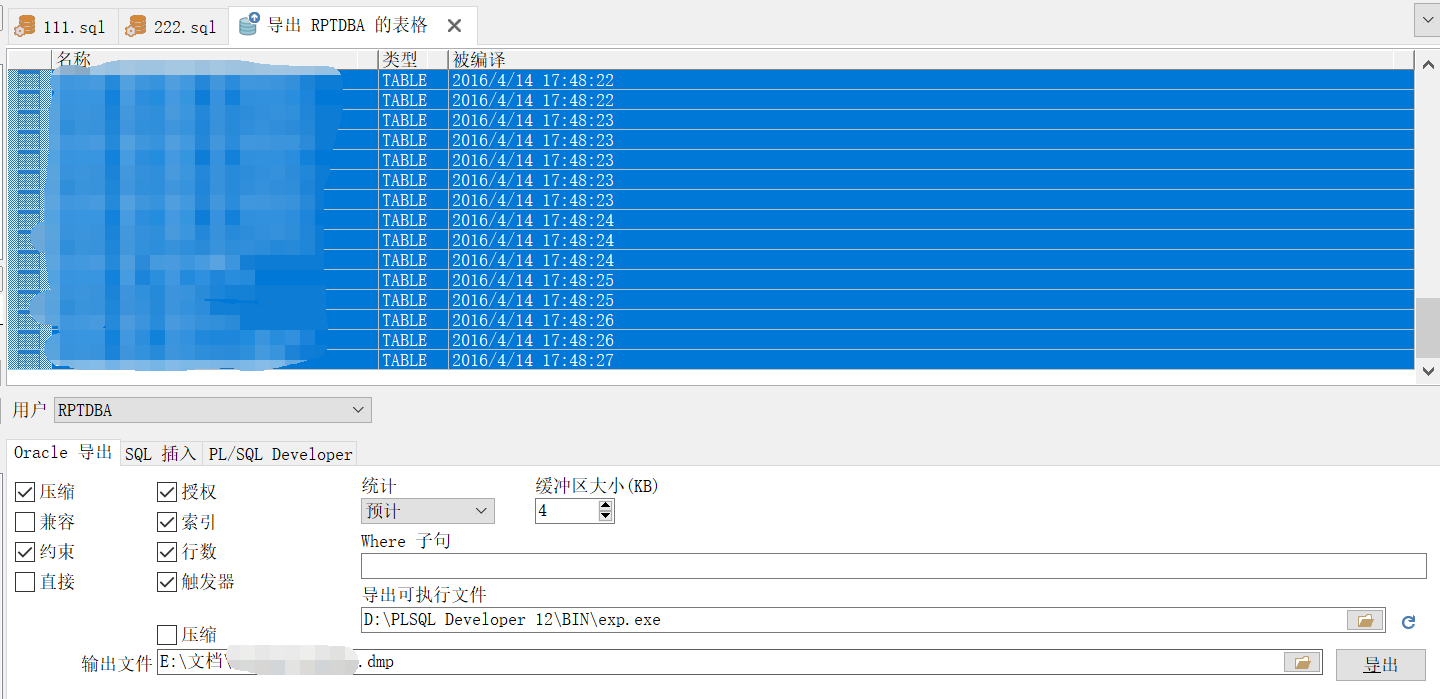Toggle the 约束 checkbox
1440x699 pixels.
pyautogui.click(x=25, y=552)
